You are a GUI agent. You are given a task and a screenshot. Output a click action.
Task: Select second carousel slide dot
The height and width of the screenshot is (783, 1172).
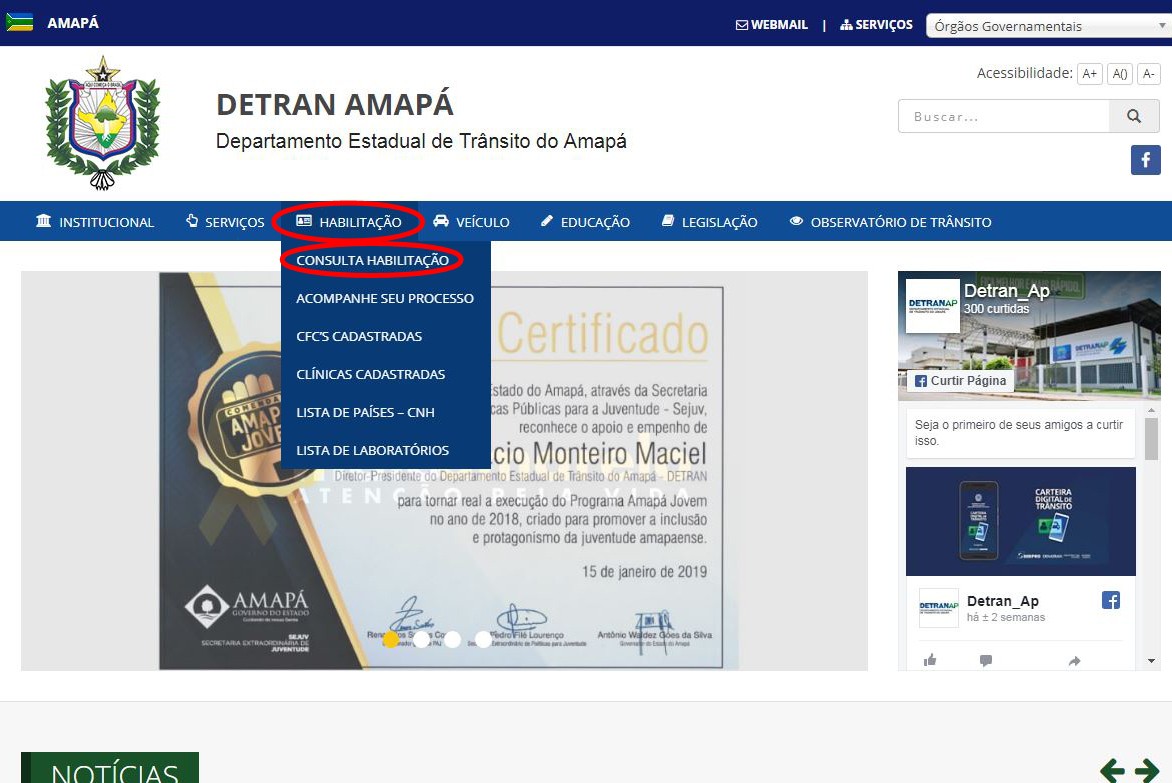pyautogui.click(x=422, y=640)
